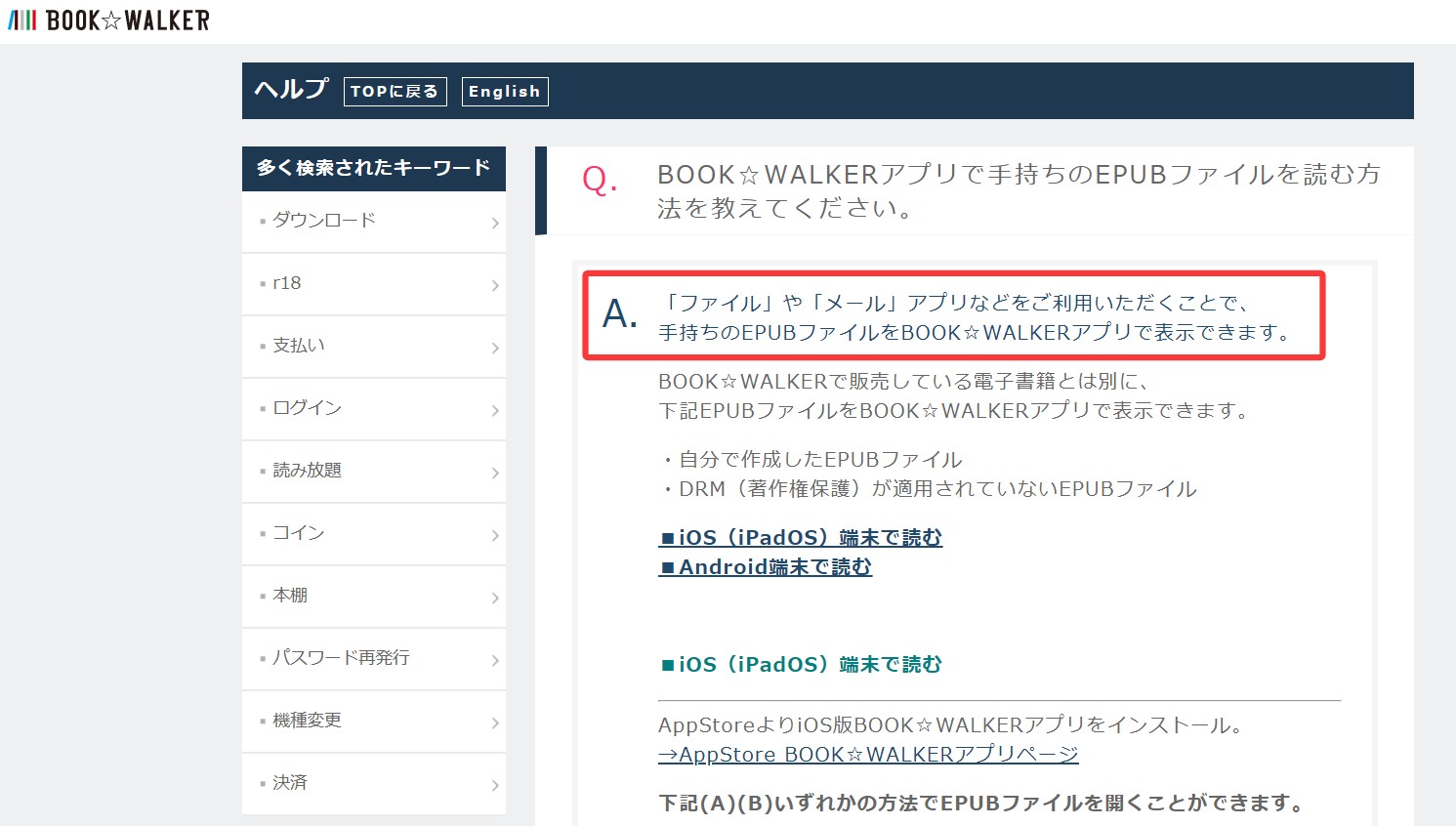
Task: Click the BOOK☆WALKER logo
Action: [x=108, y=21]
